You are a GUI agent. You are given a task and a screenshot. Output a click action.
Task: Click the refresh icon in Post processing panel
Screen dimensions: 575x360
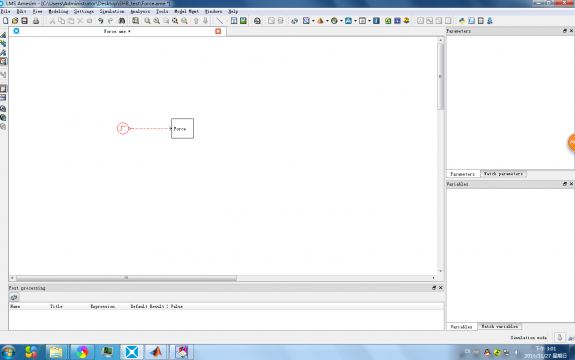[x=14, y=297]
